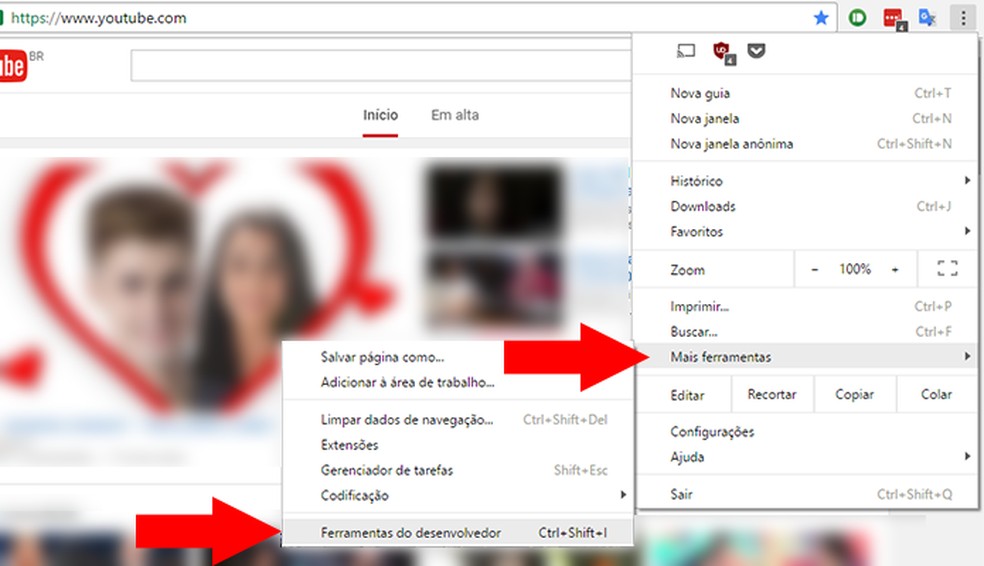Screen dimensions: 984x566
Task: Switch to the Em alta tab
Action: [x=455, y=115]
